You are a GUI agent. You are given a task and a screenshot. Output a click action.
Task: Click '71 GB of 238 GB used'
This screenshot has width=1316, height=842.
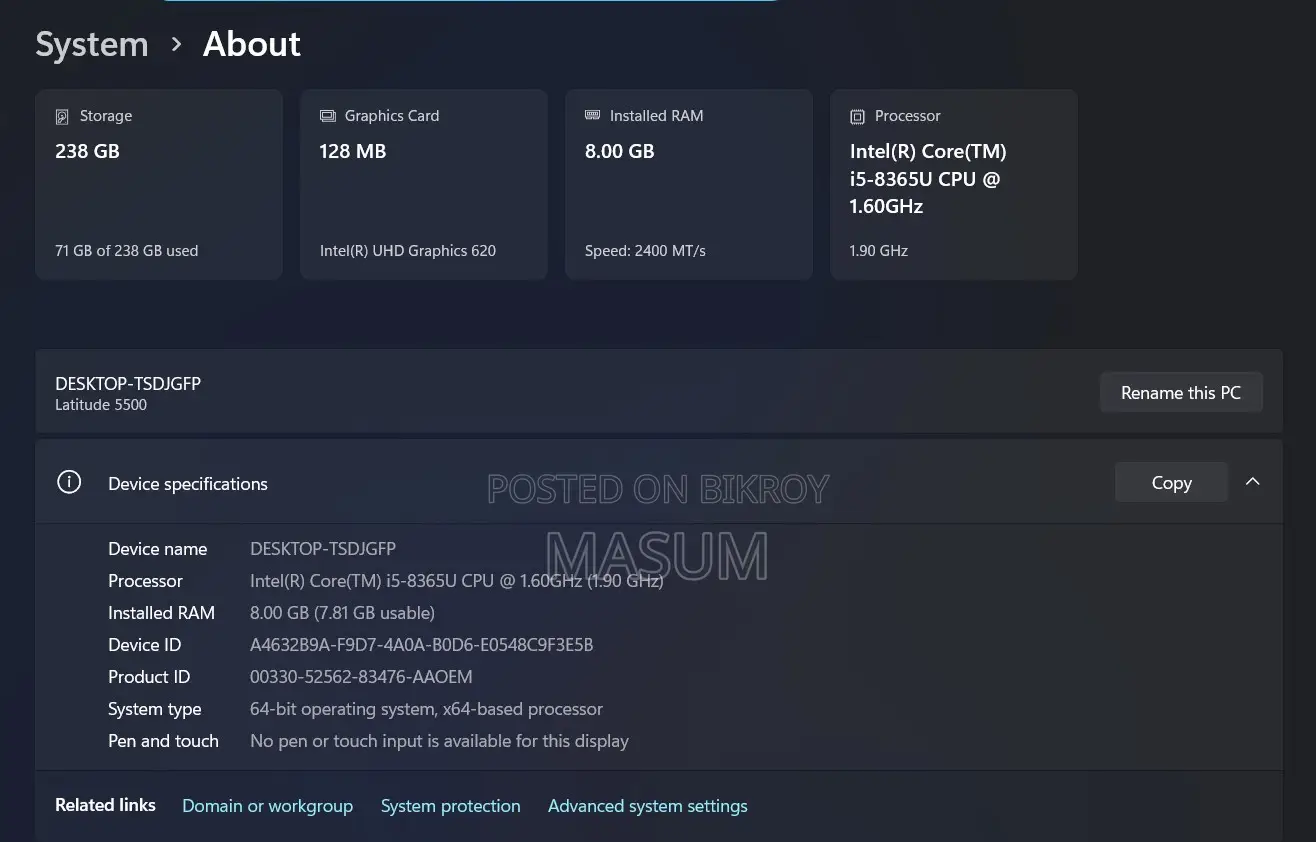point(127,251)
